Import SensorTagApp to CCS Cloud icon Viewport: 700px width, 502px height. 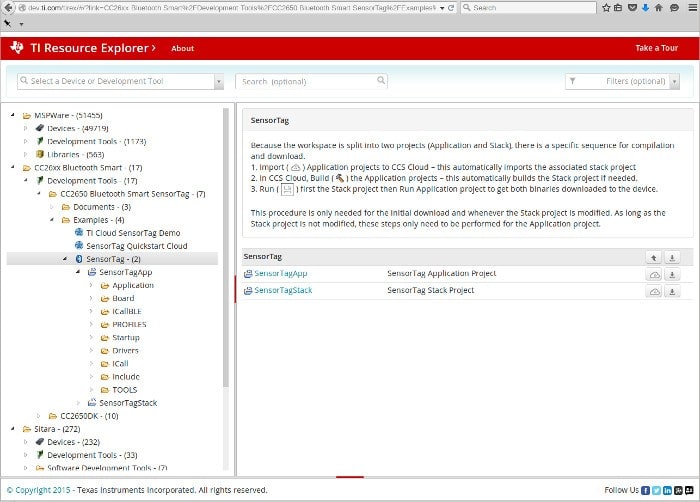click(654, 275)
